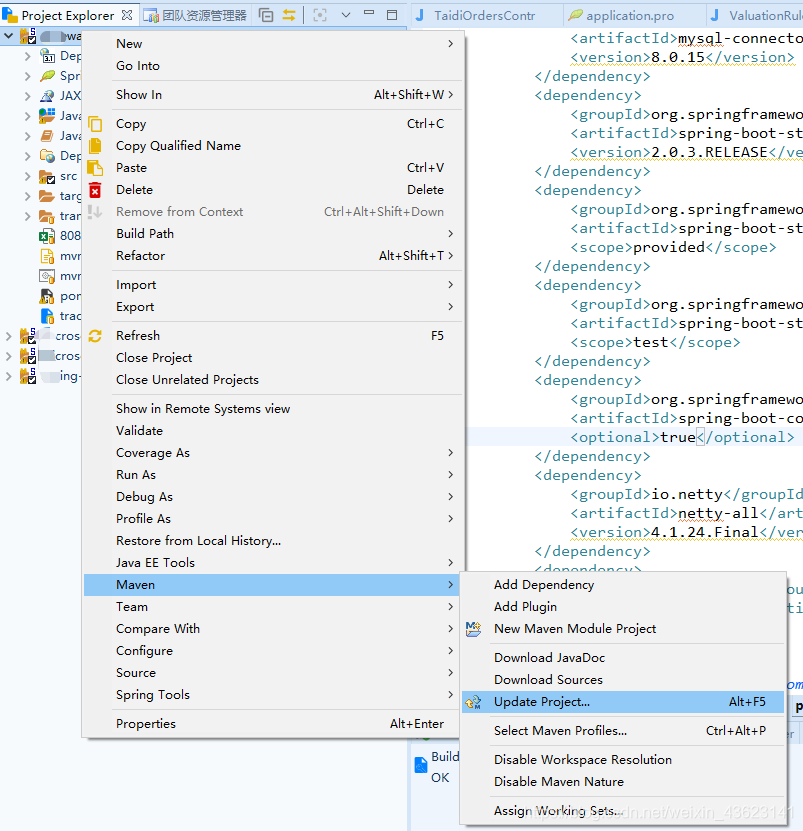Open Java EE Tools submenu

point(273,563)
